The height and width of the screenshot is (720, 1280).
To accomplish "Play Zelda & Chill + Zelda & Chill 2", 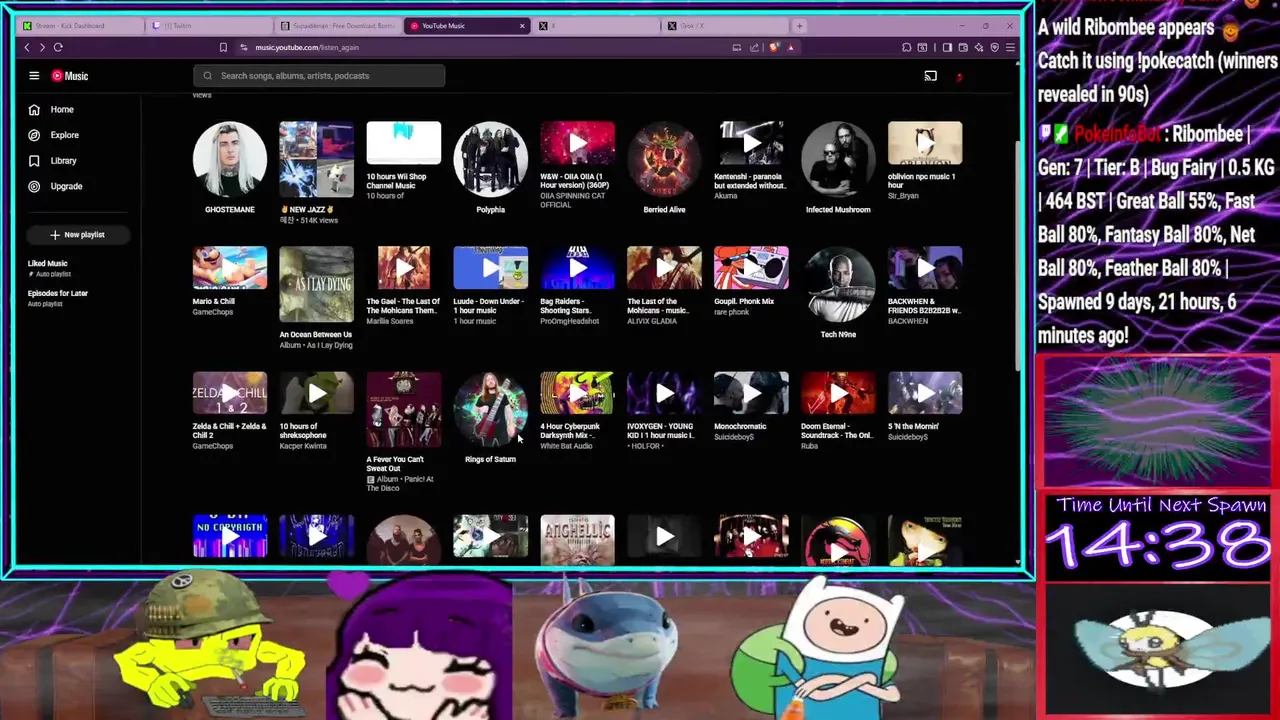I will point(230,393).
